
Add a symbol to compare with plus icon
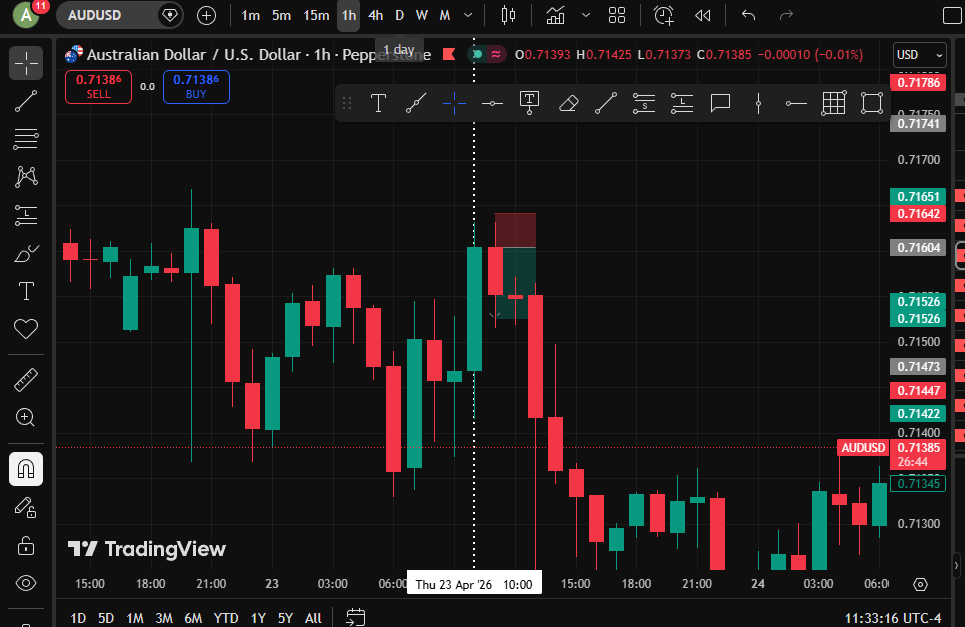click(206, 15)
